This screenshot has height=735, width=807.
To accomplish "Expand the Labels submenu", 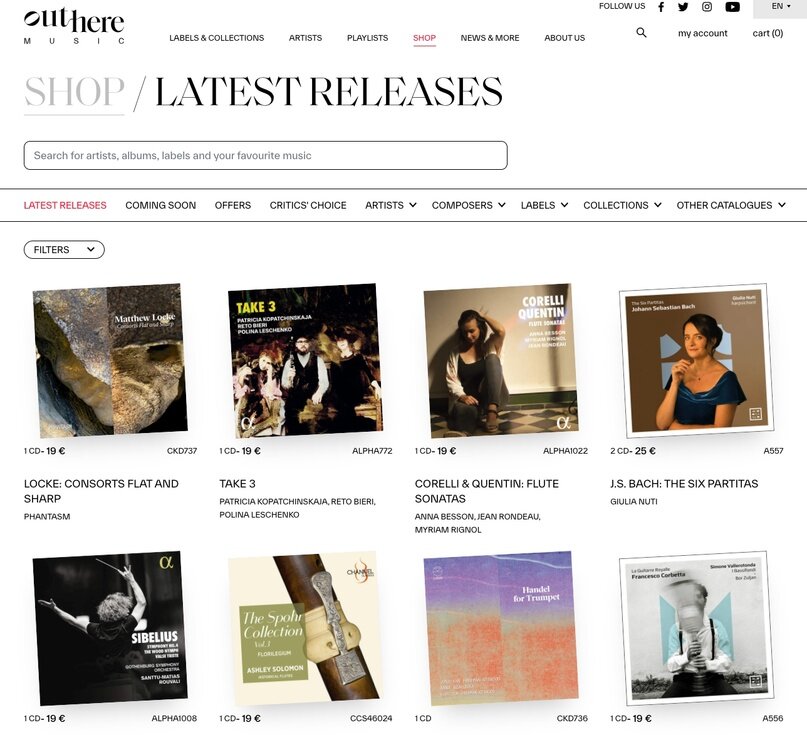I will point(544,205).
